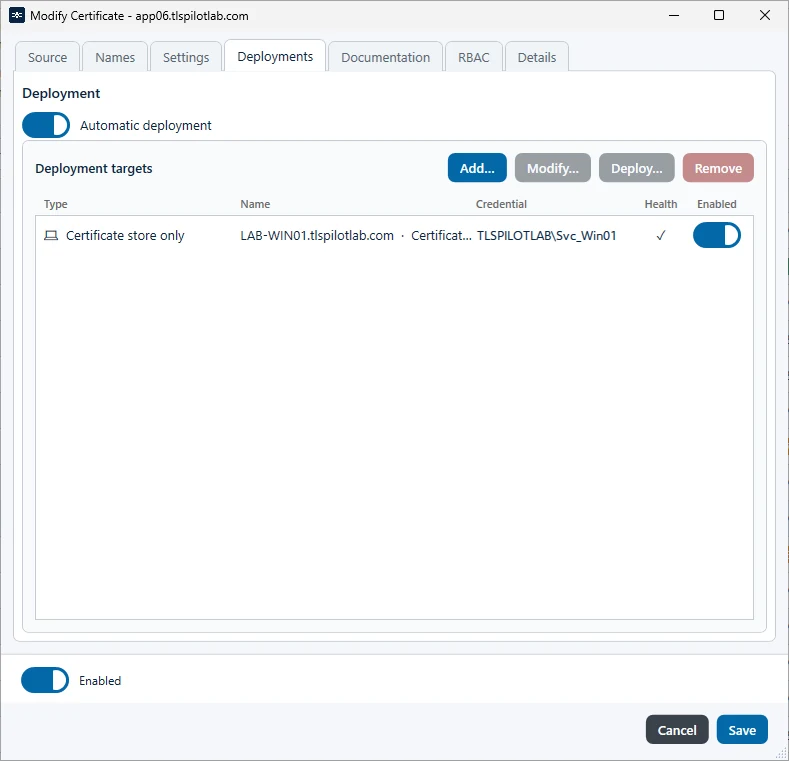Close the Modify Certificate window
Viewport: 789px width, 761px height.
[764, 16]
